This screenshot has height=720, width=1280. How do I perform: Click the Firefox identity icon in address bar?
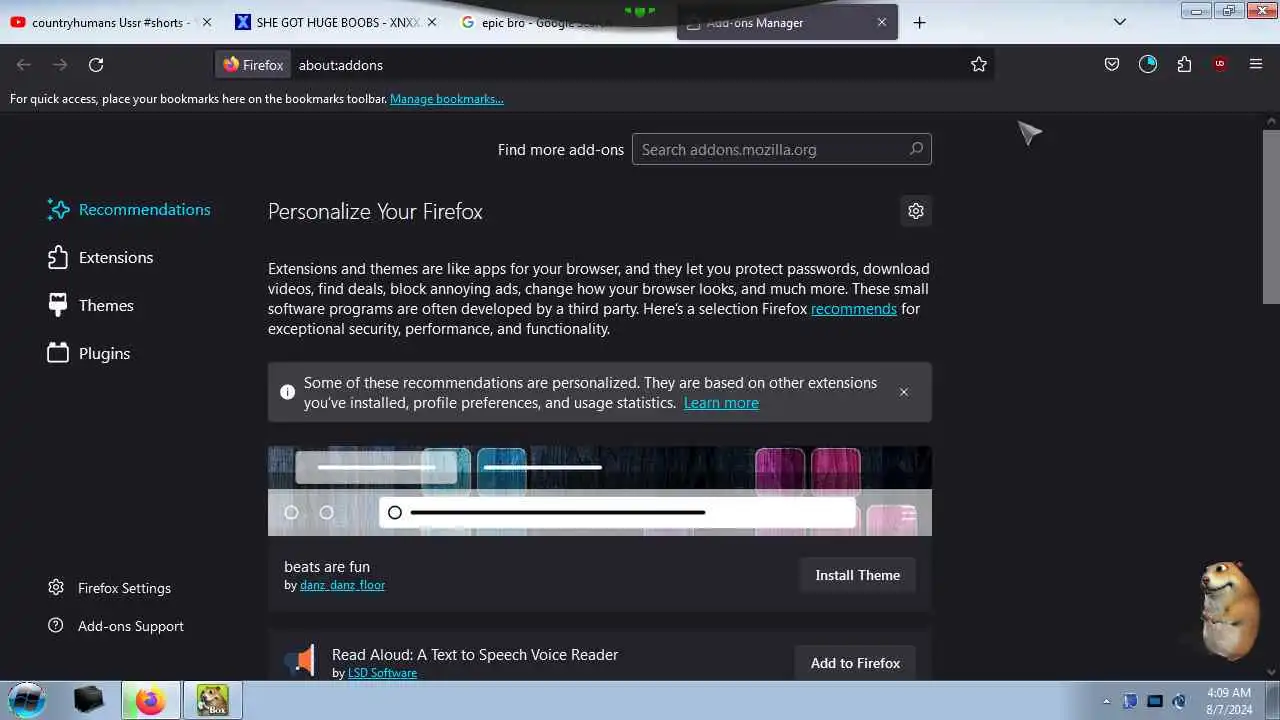[253, 64]
